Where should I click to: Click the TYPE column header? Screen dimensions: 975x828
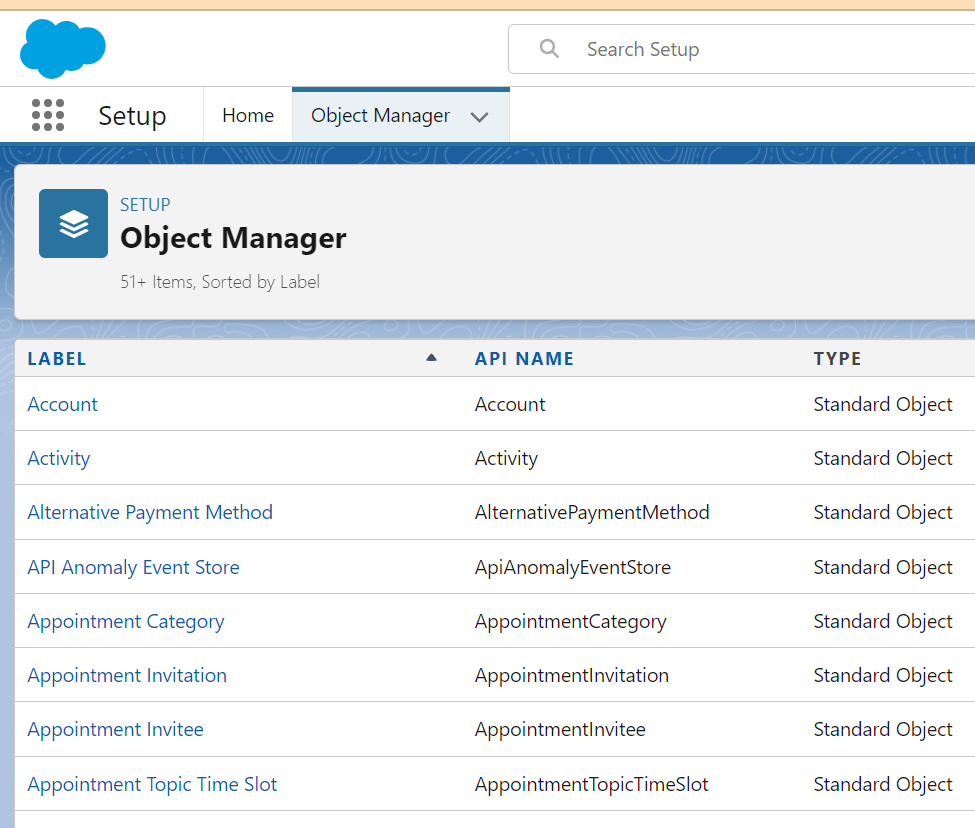(x=838, y=359)
